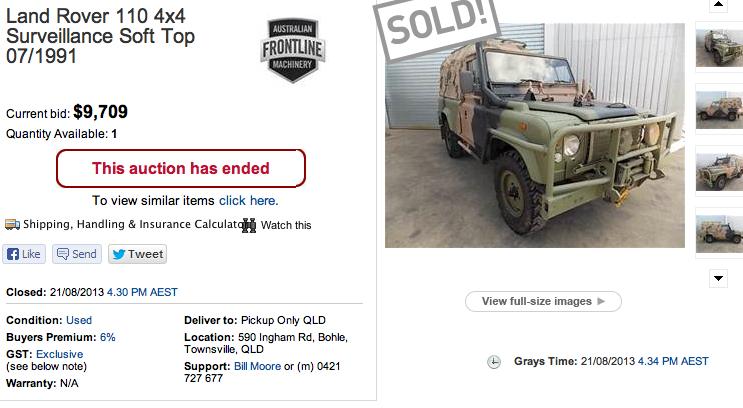Follow the 'click here' similar items link
743x408 pixels.
(x=248, y=200)
